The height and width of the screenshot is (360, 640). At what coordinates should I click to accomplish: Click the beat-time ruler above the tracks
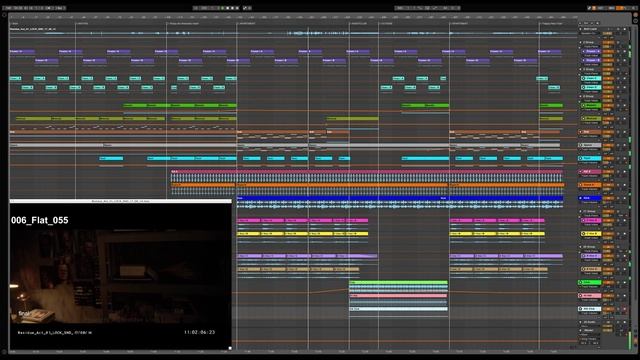tap(293, 17)
